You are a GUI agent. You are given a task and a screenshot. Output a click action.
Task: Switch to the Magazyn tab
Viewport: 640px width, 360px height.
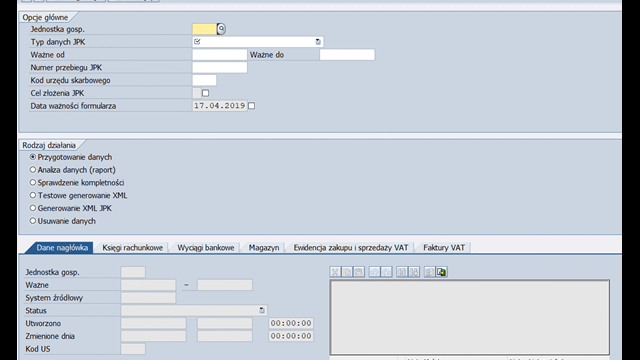coord(264,248)
